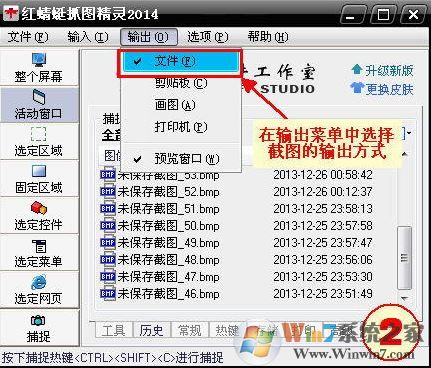
Task: Switch to the 热键 tab
Action: point(227,330)
